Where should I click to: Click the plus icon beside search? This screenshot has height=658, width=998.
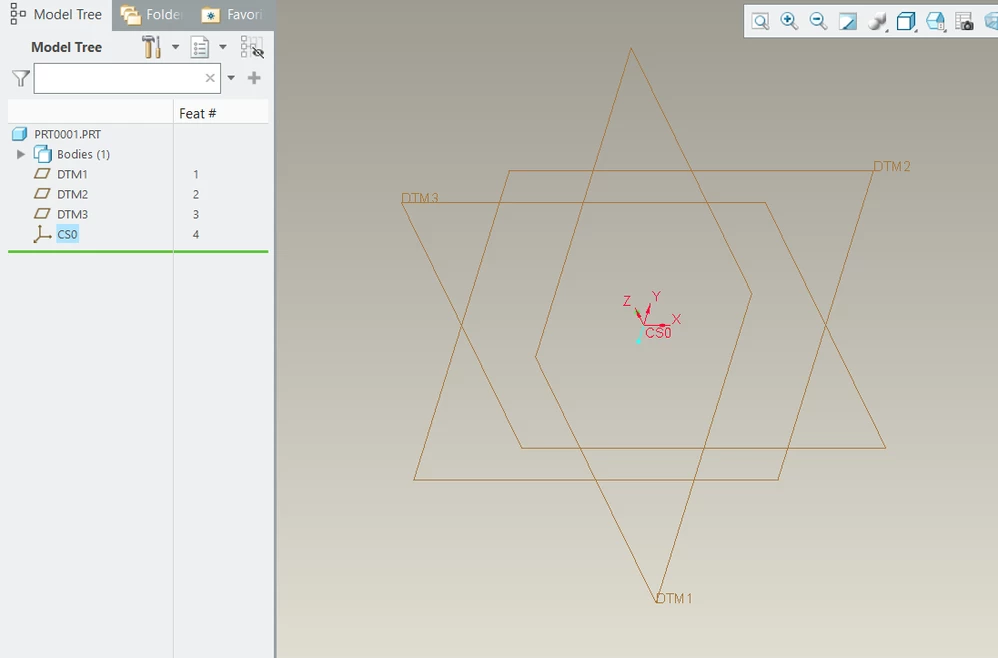[254, 78]
